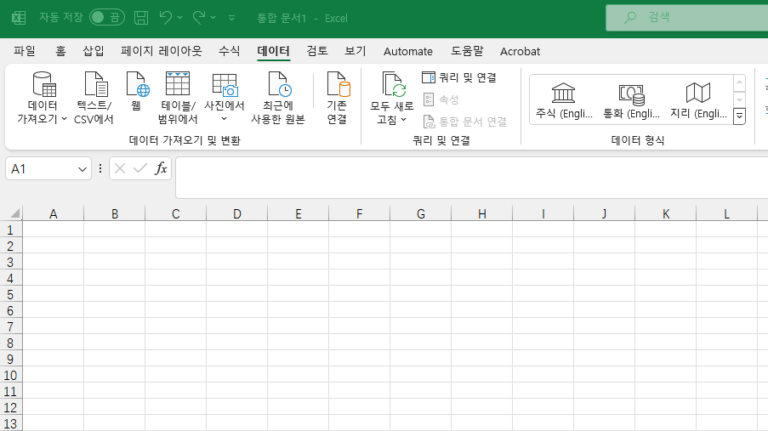Open the Quick Access Toolbar customize dropdown
This screenshot has width=768, height=431.
[232, 18]
